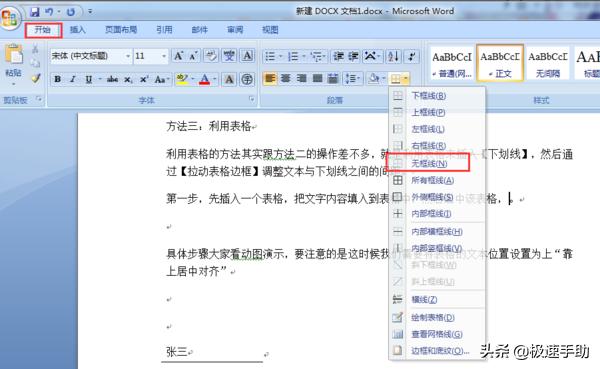Open the 引用 tab
The width and height of the screenshot is (600, 369).
click(x=164, y=30)
